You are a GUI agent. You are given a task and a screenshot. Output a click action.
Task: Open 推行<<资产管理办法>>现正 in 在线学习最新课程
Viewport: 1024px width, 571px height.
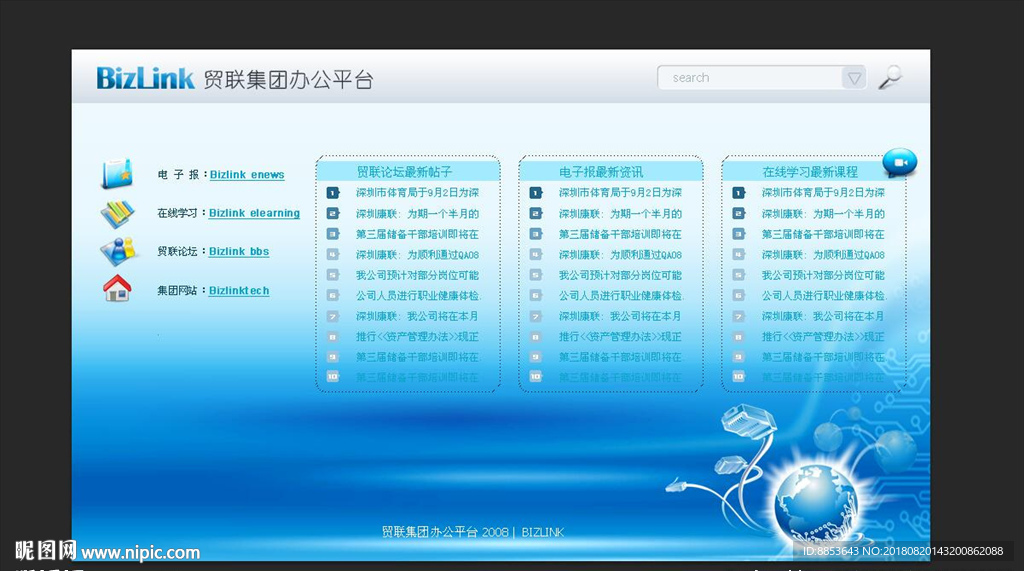pos(824,336)
